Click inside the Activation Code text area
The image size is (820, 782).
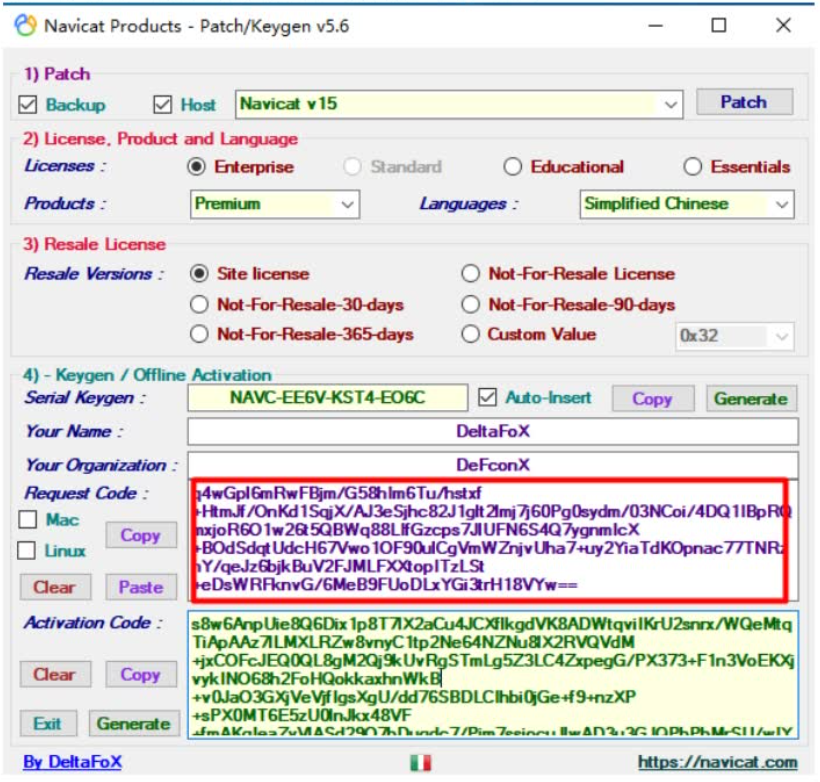click(493, 674)
